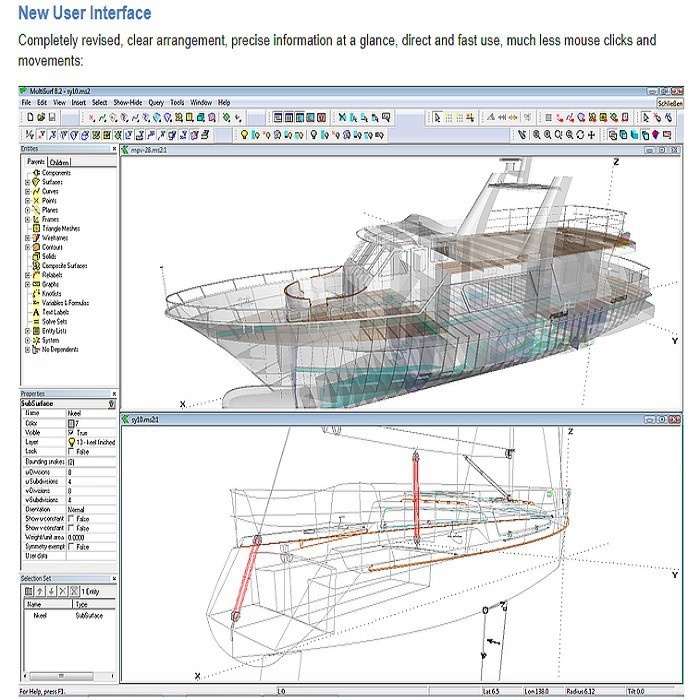Toggle the Lock checkbox in Properties
Screen dimensions: 700x700
71,451
